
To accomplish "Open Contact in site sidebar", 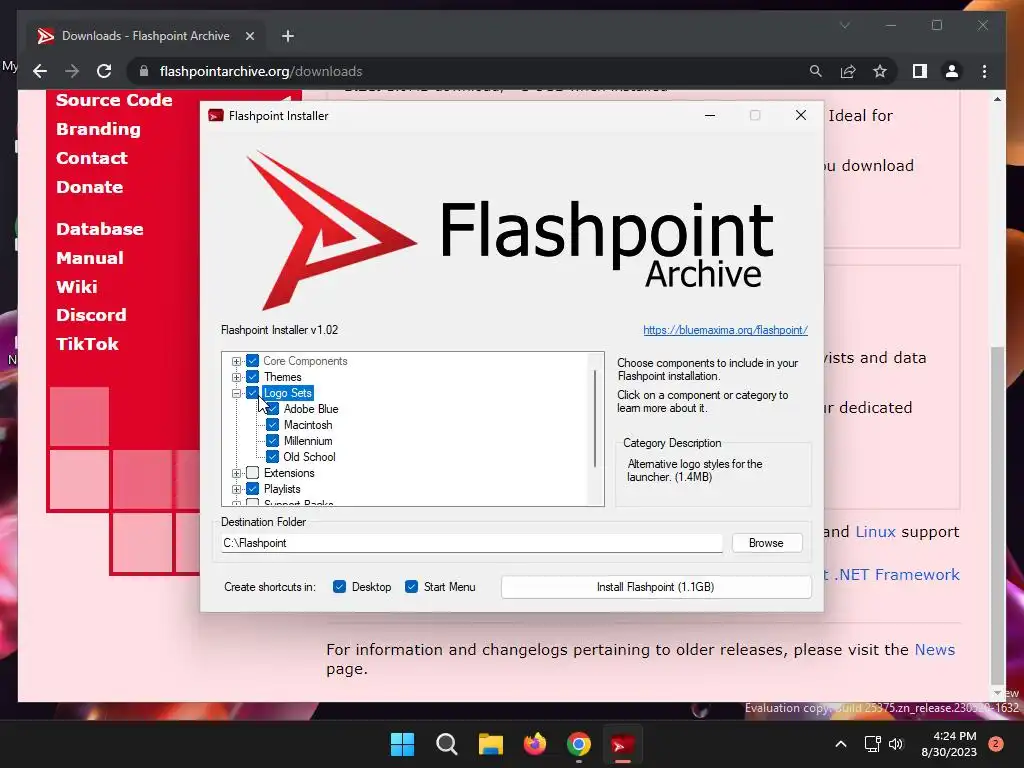I will [x=91, y=158].
